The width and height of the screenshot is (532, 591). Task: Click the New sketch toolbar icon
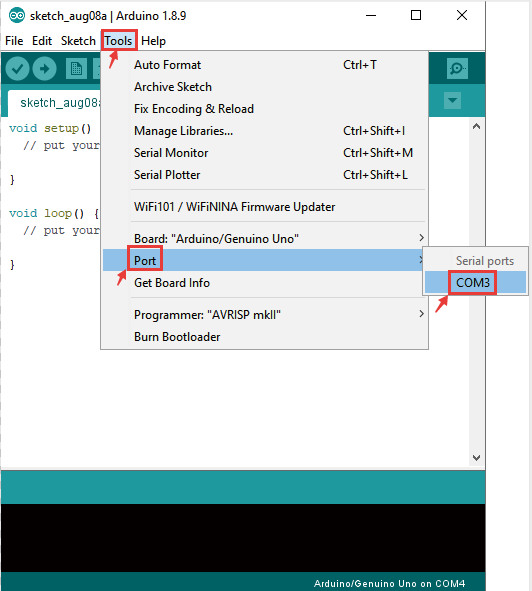76,69
